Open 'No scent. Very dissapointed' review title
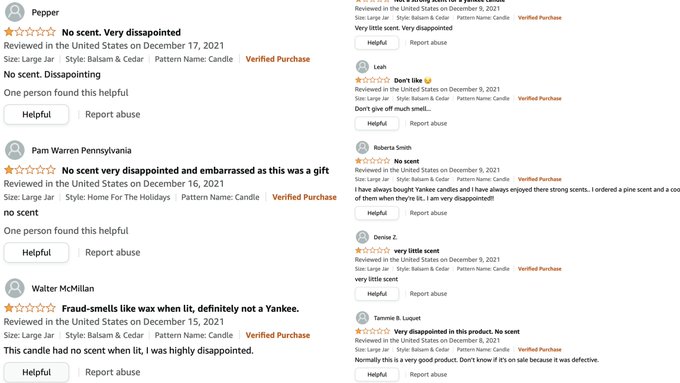 coord(121,32)
